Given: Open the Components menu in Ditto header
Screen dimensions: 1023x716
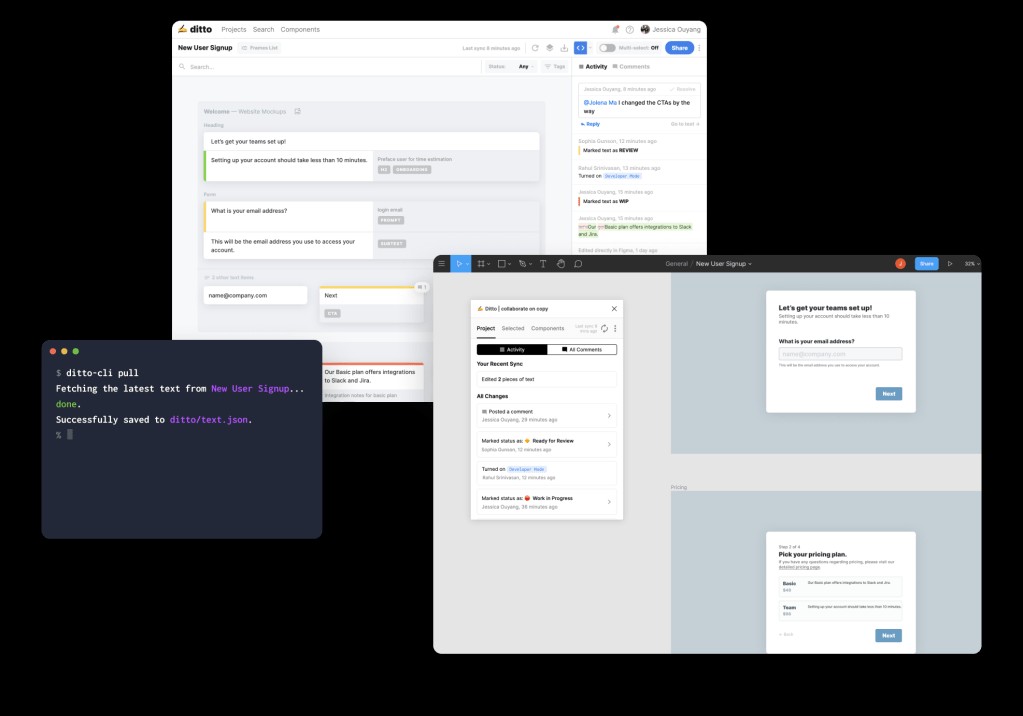Looking at the screenshot, I should tap(300, 29).
